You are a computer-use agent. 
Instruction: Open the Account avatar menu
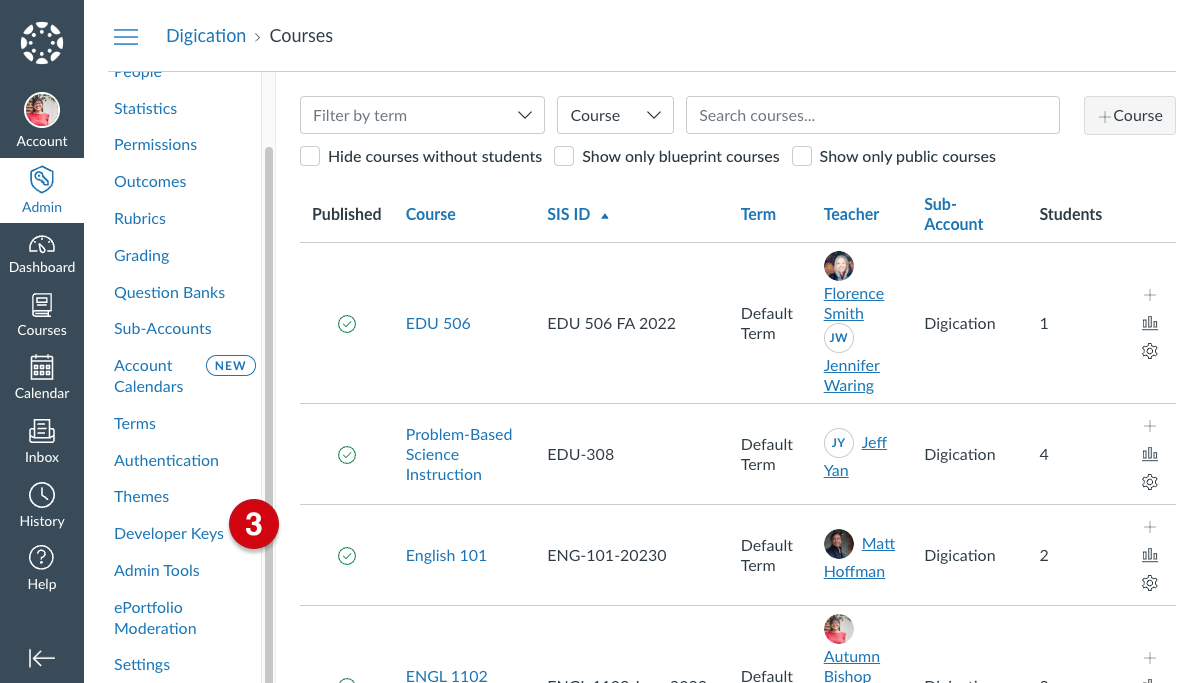[x=42, y=121]
